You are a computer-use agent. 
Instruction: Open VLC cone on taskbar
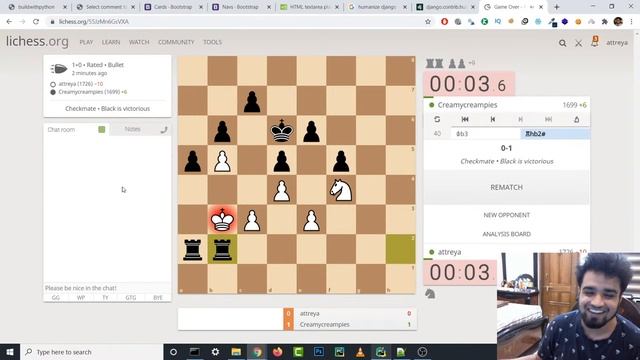pyautogui.click(x=360, y=352)
